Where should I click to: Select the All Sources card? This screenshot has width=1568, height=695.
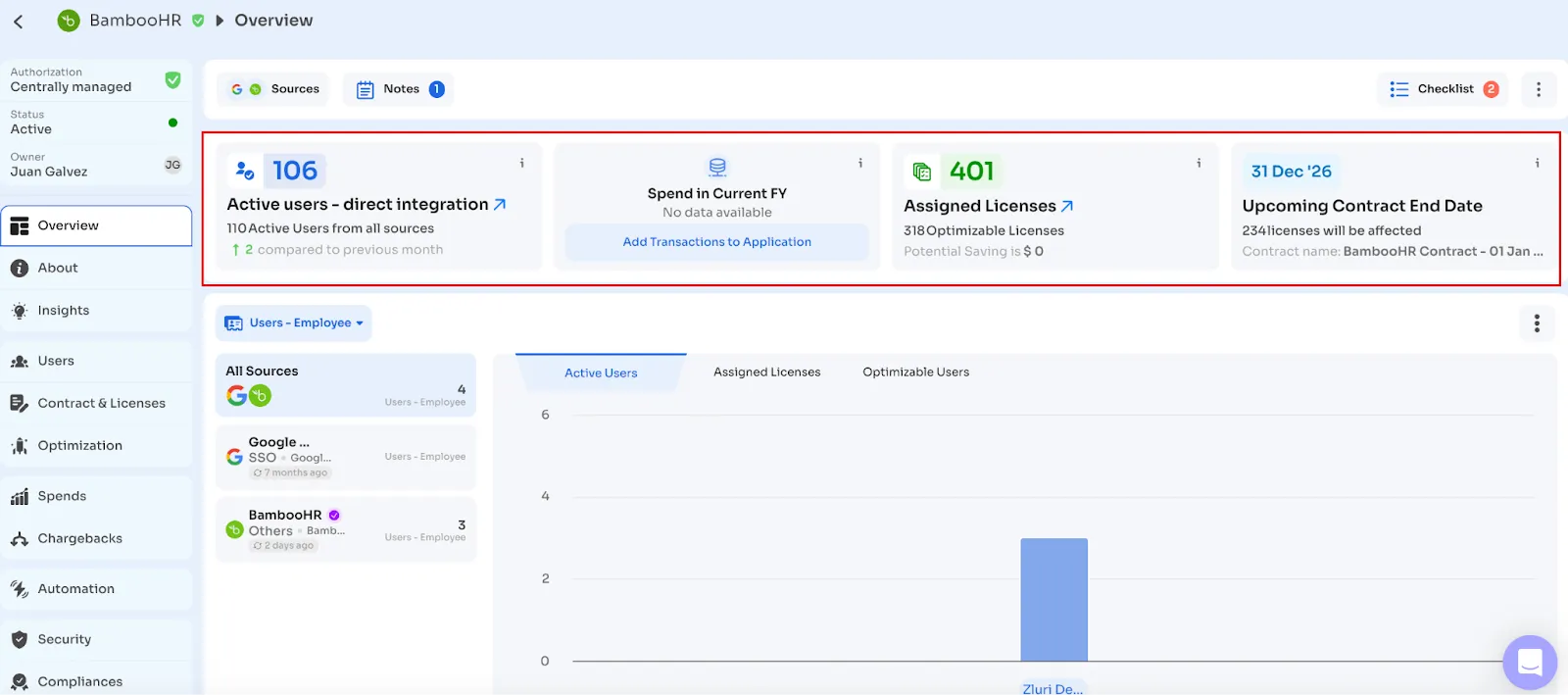(x=346, y=385)
